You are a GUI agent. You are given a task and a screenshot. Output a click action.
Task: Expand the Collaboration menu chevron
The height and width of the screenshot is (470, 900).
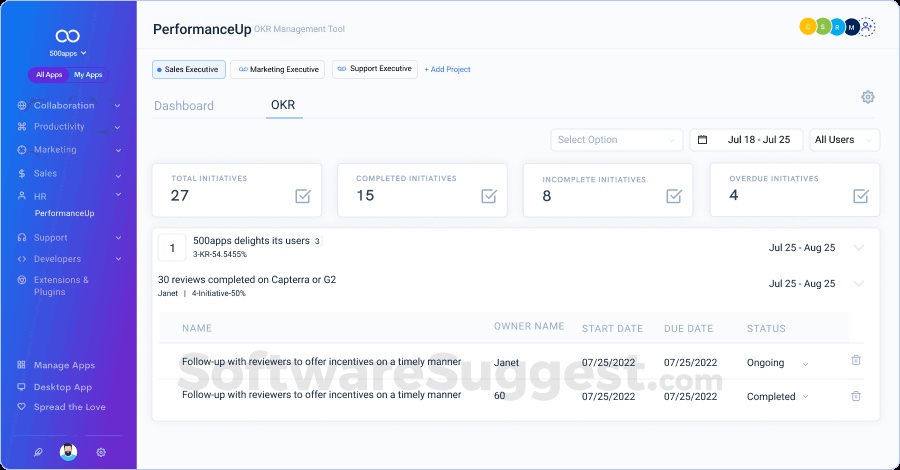pyautogui.click(x=117, y=106)
